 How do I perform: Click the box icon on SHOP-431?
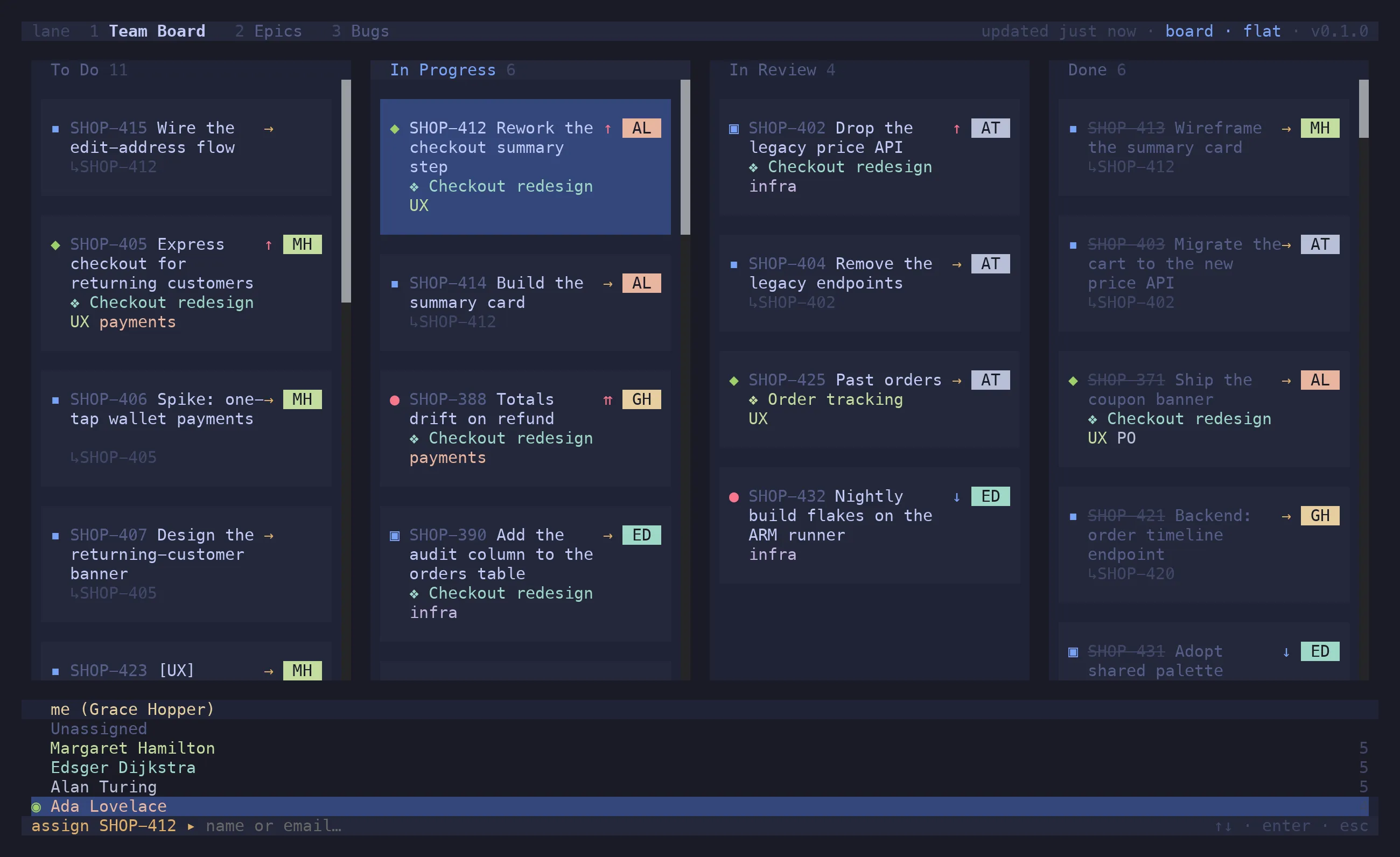[1073, 652]
